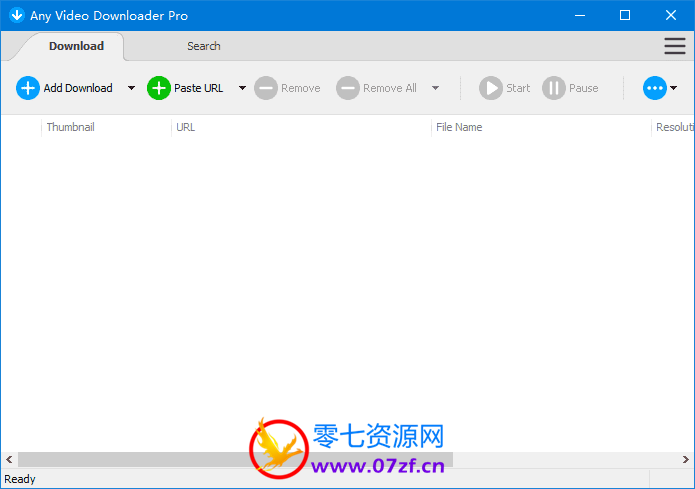Open dropdown arrow beside the more options button
Viewport: 695px width, 489px height.
click(x=674, y=88)
